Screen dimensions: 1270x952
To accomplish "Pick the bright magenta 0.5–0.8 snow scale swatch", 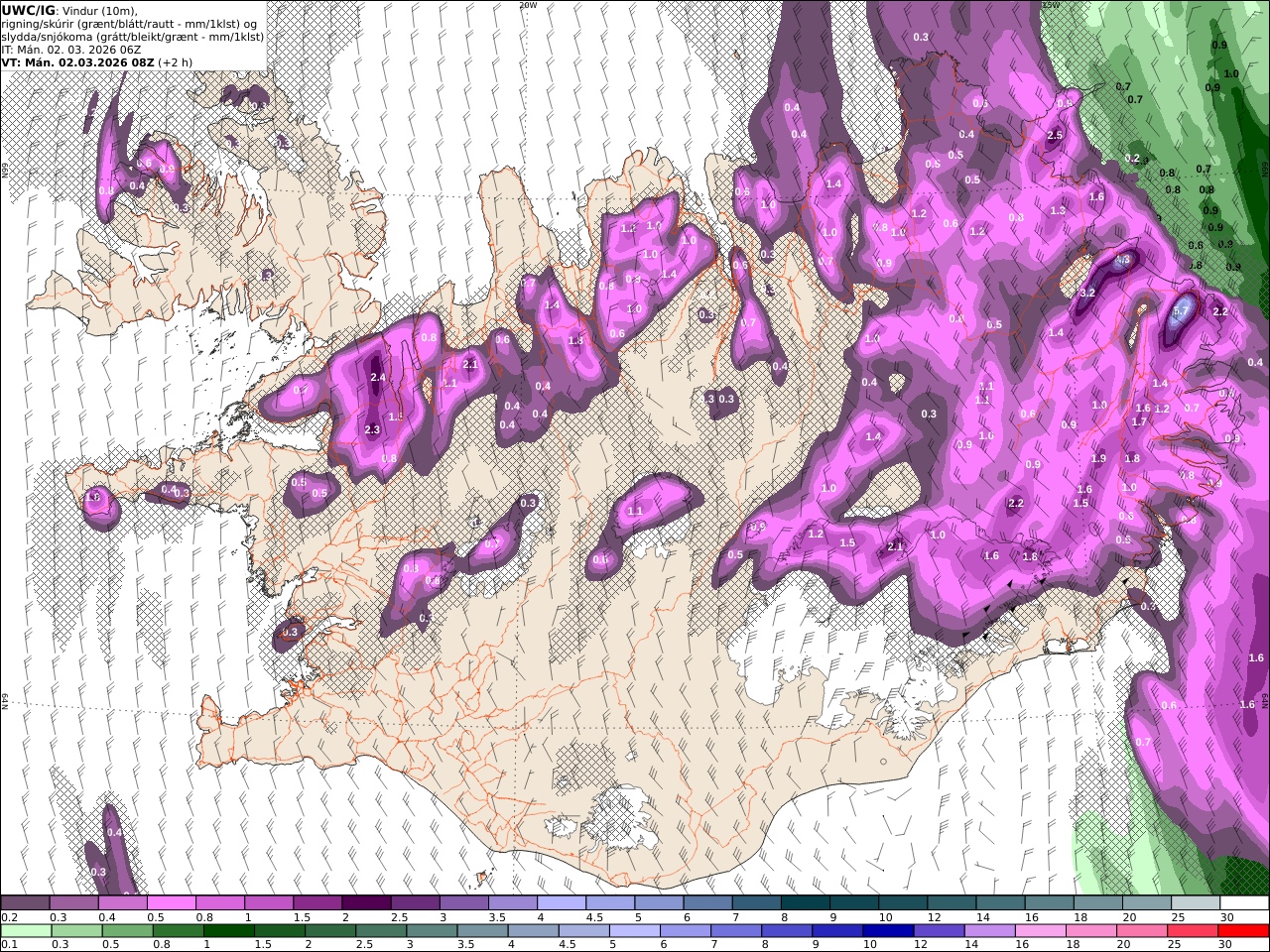I will tap(172, 903).
